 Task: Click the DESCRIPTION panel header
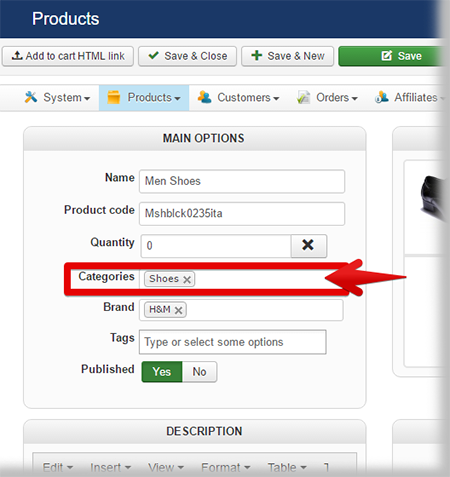pyautogui.click(x=195, y=431)
